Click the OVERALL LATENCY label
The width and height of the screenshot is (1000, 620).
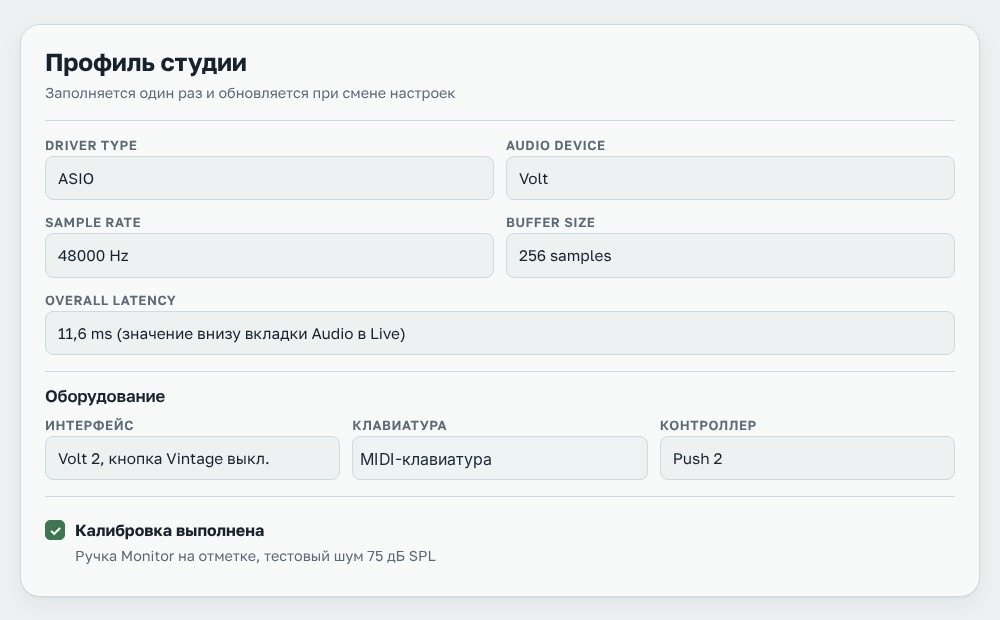click(110, 300)
